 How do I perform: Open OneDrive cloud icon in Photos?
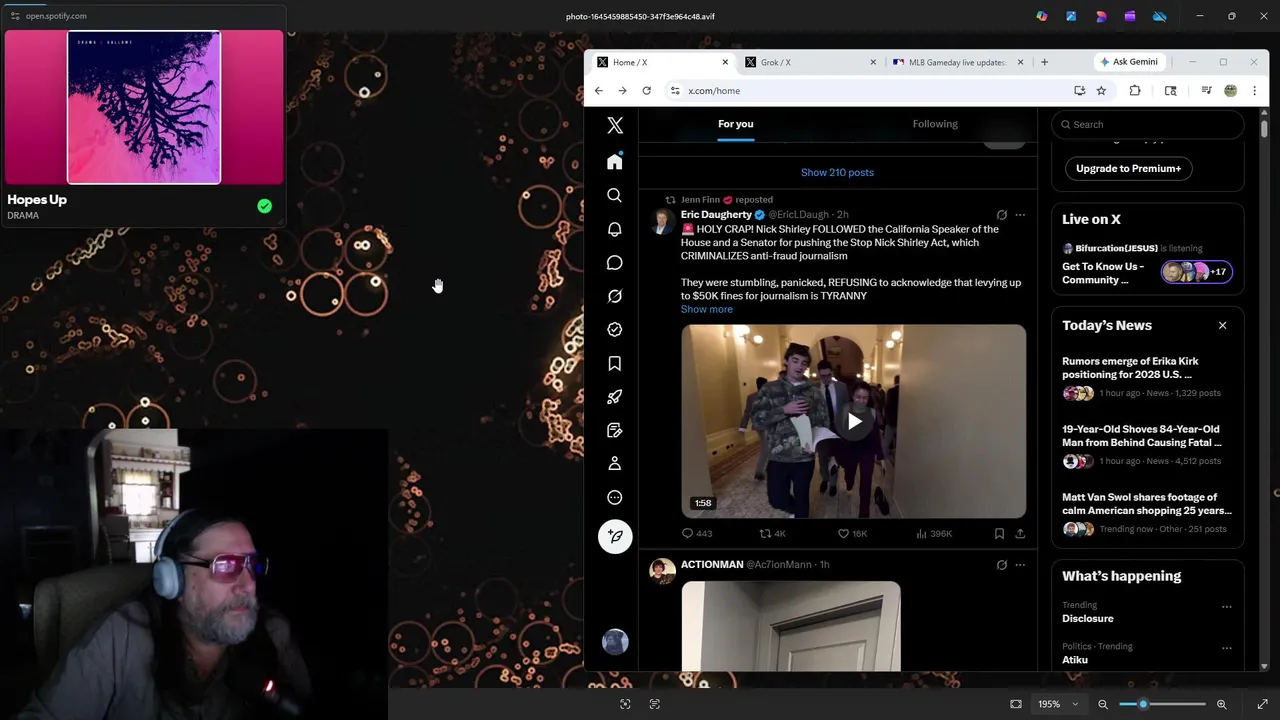pyautogui.click(x=1160, y=16)
